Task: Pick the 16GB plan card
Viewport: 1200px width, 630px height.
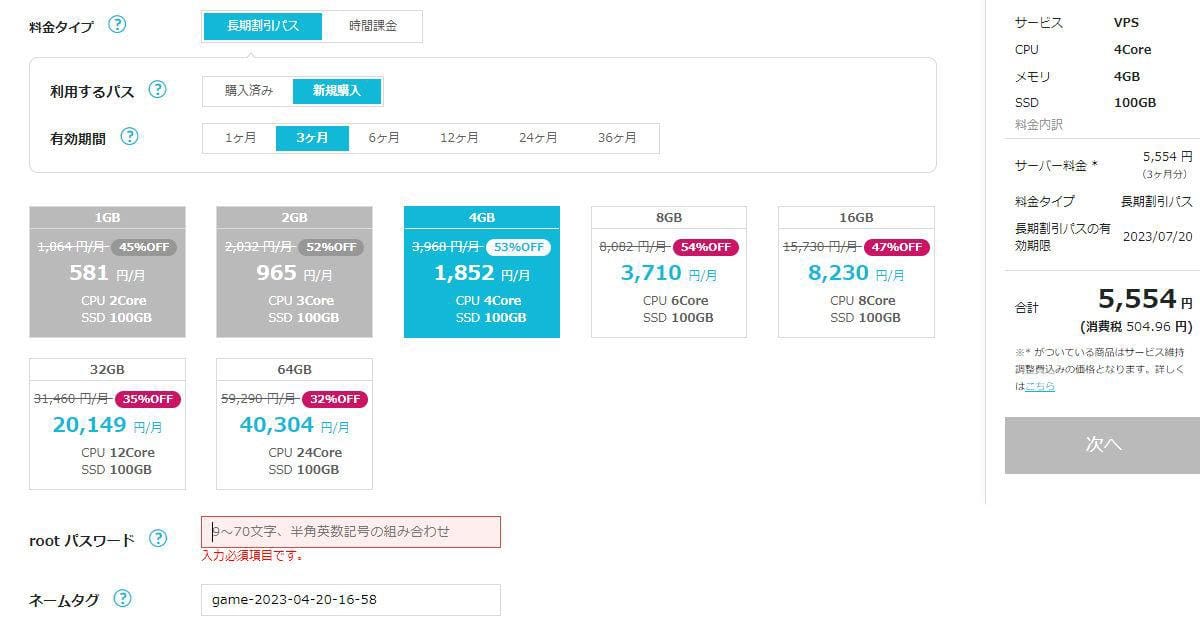Action: [856, 272]
